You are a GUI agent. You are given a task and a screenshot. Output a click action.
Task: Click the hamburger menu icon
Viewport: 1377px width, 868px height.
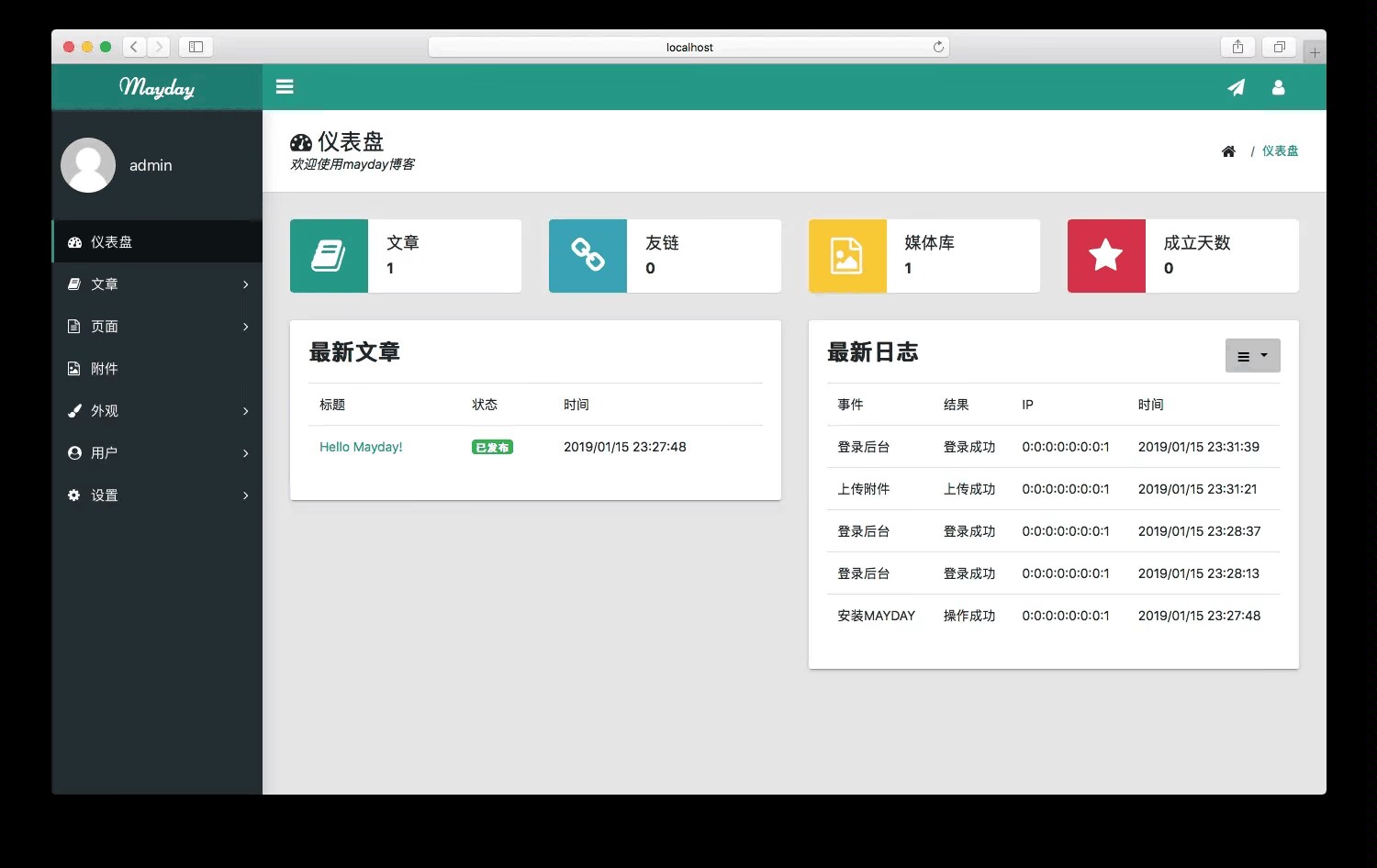pyautogui.click(x=285, y=86)
